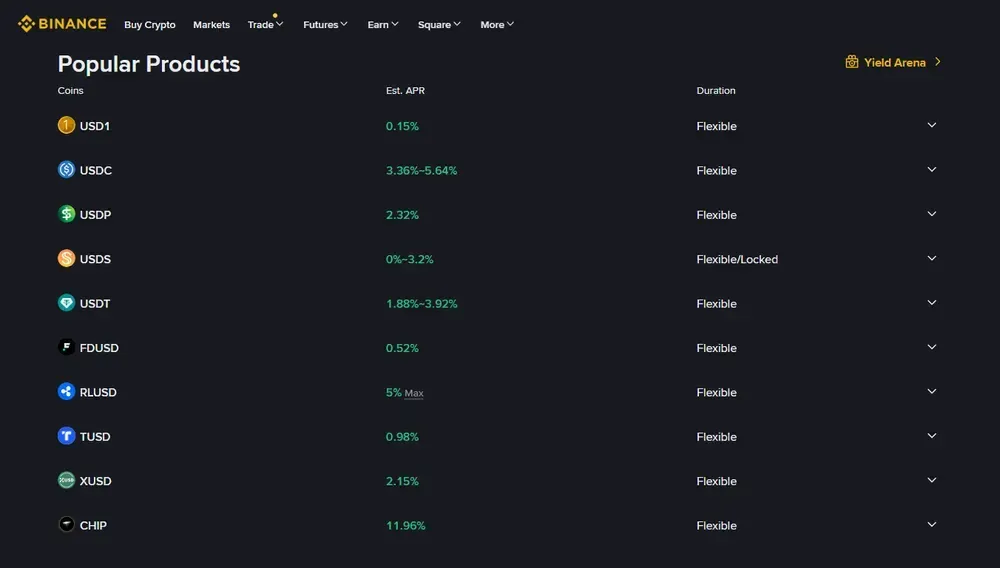Open the More dropdown menu
1000x568 pixels.
497,25
